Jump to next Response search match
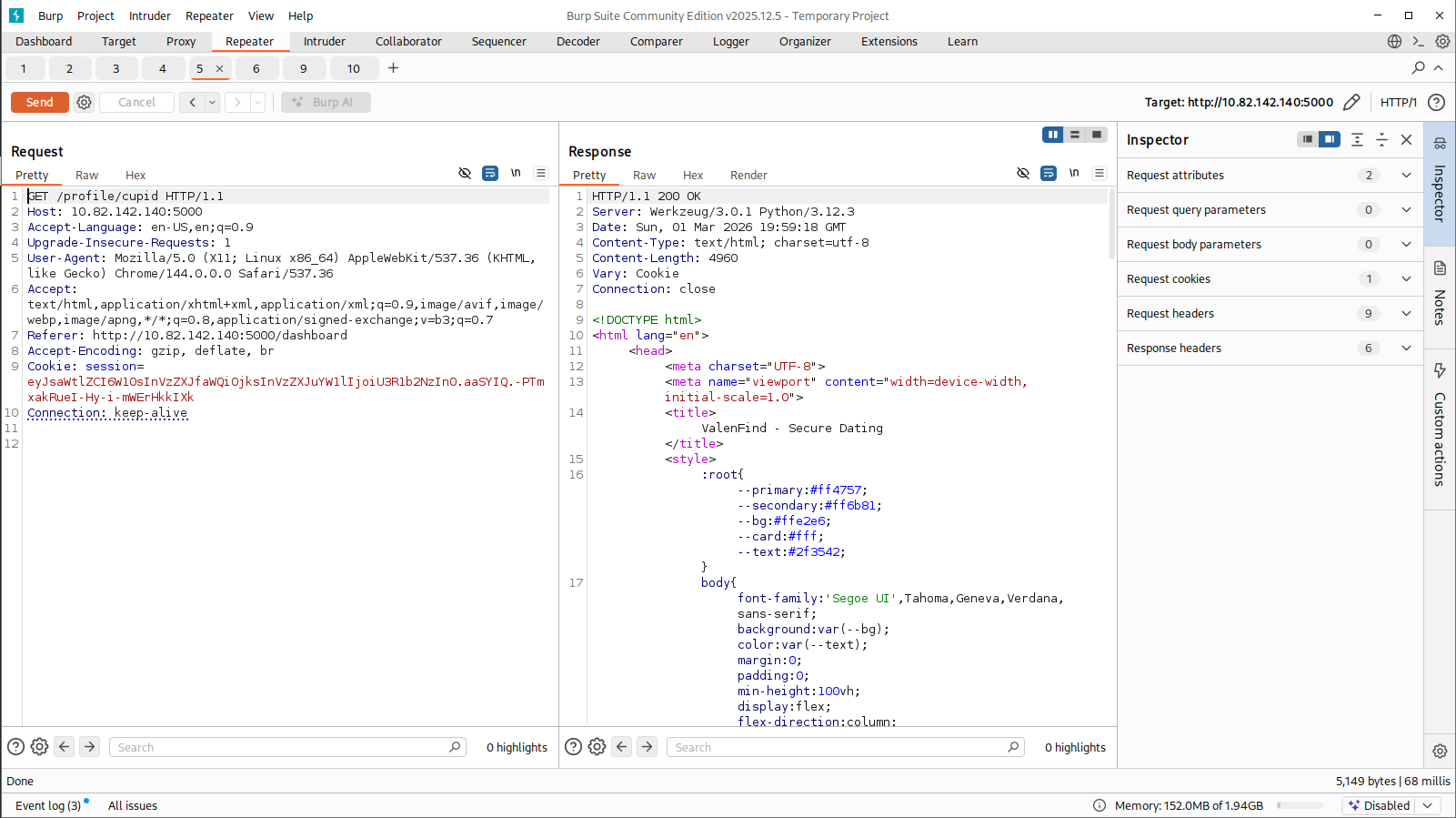The height and width of the screenshot is (818, 1456). 647,747
